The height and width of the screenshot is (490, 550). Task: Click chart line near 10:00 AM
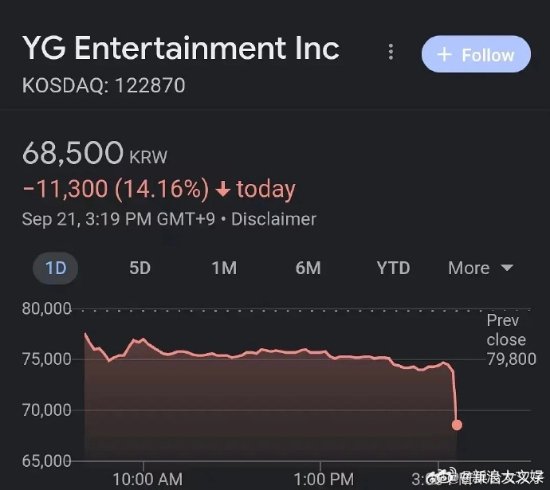[x=143, y=339]
